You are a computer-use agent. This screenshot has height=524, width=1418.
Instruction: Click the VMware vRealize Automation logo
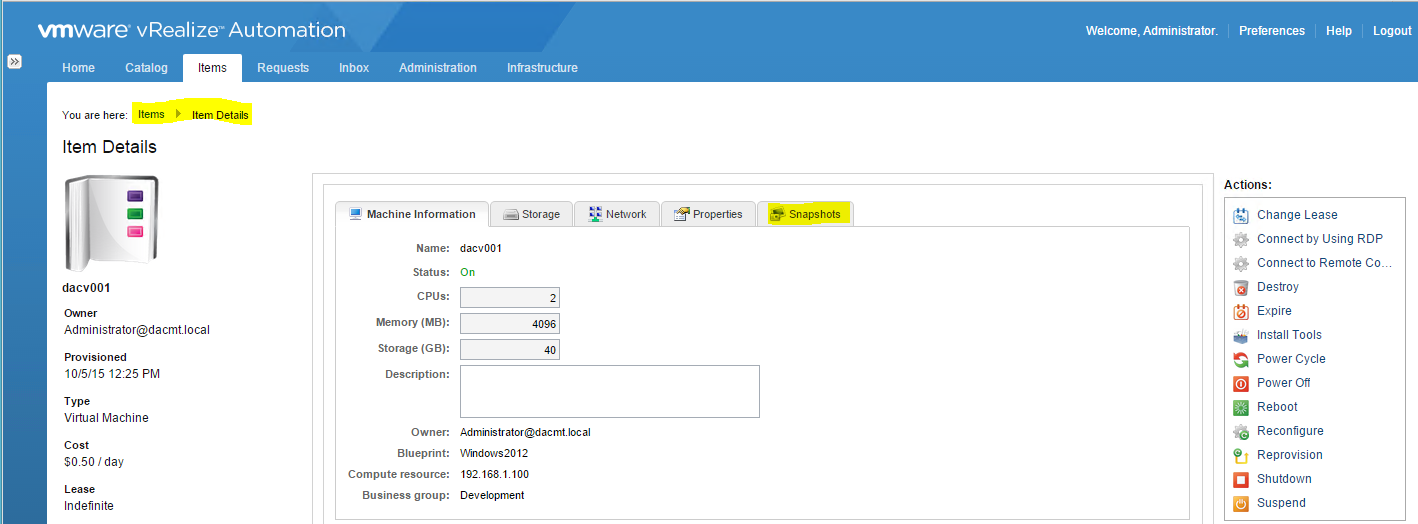192,30
